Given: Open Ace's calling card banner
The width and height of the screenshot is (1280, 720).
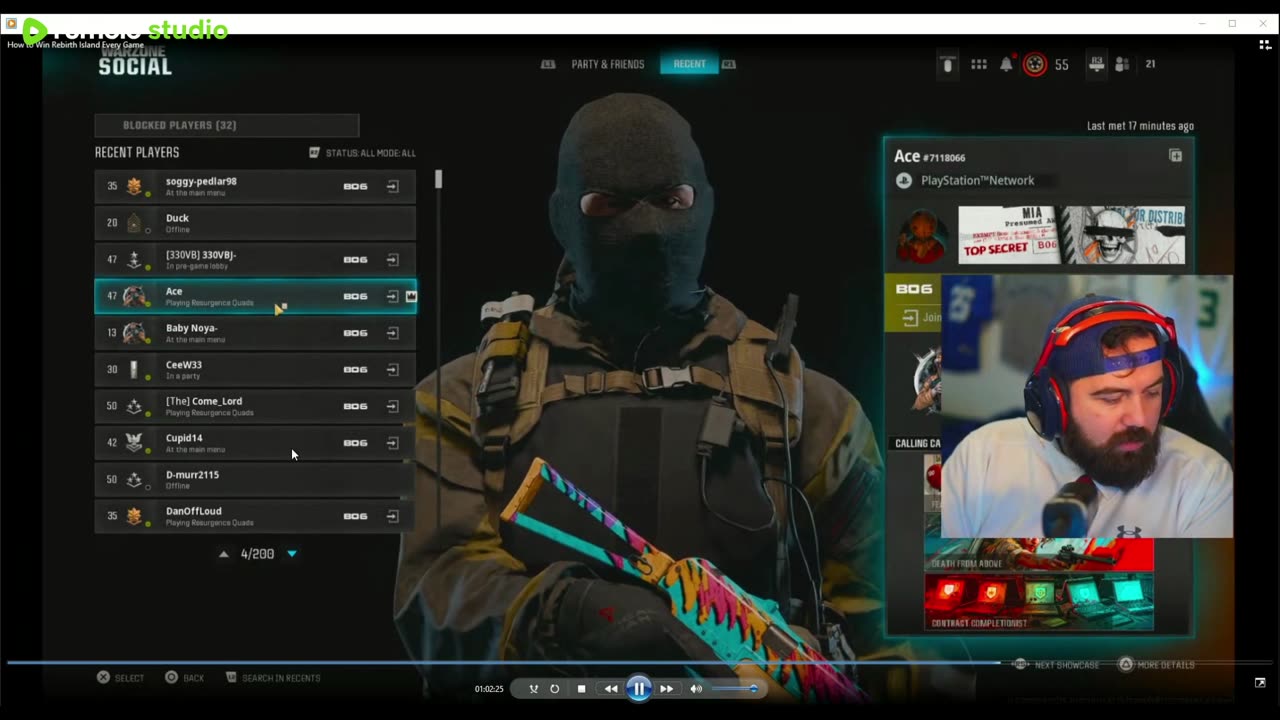Looking at the screenshot, I should pos(1071,236).
